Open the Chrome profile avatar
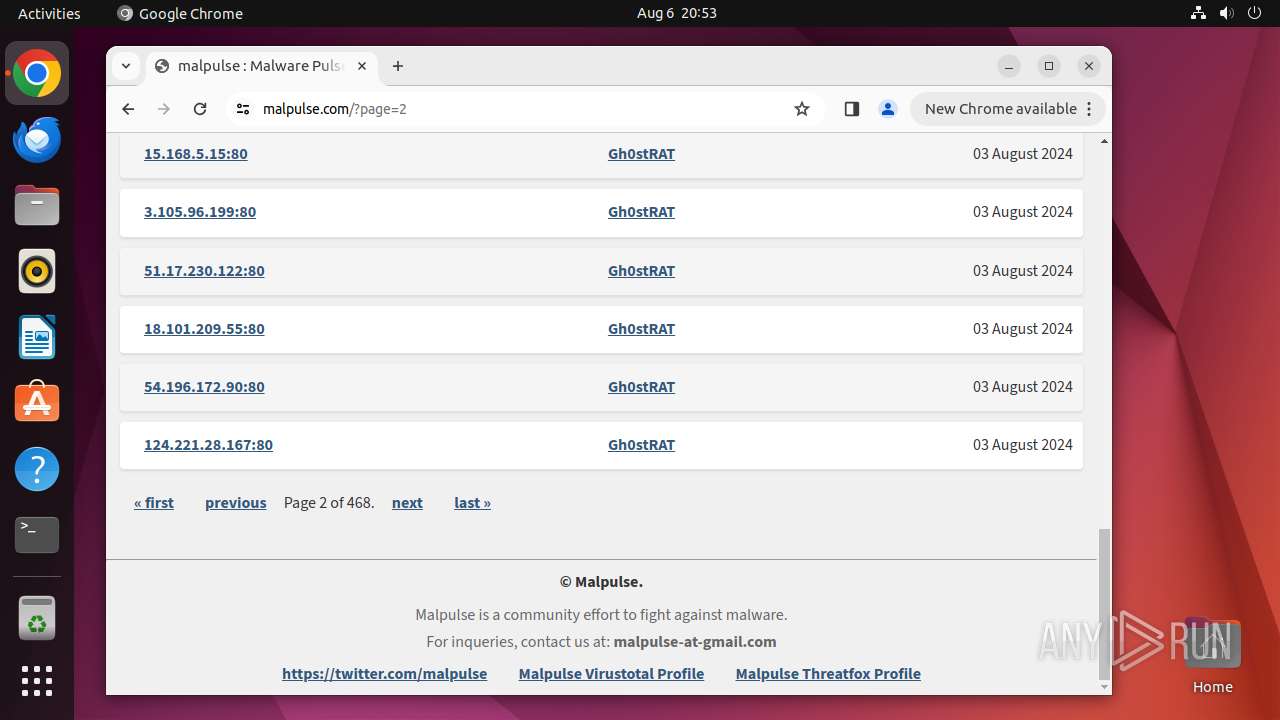This screenshot has width=1280, height=720. [x=888, y=109]
